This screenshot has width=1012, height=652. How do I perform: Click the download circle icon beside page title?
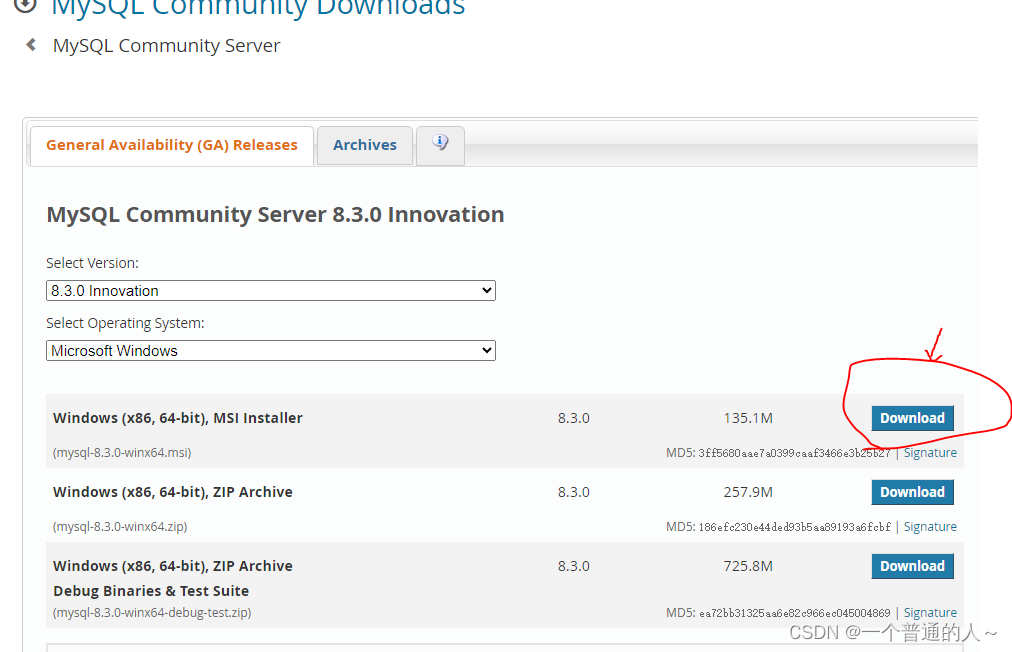25,5
